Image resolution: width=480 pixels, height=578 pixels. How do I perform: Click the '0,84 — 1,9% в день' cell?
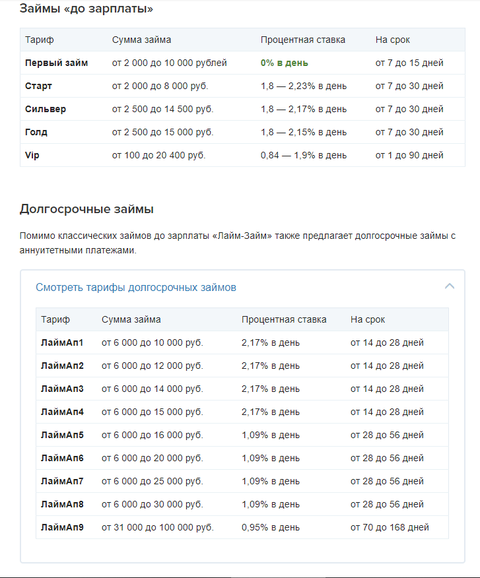pyautogui.click(x=303, y=155)
